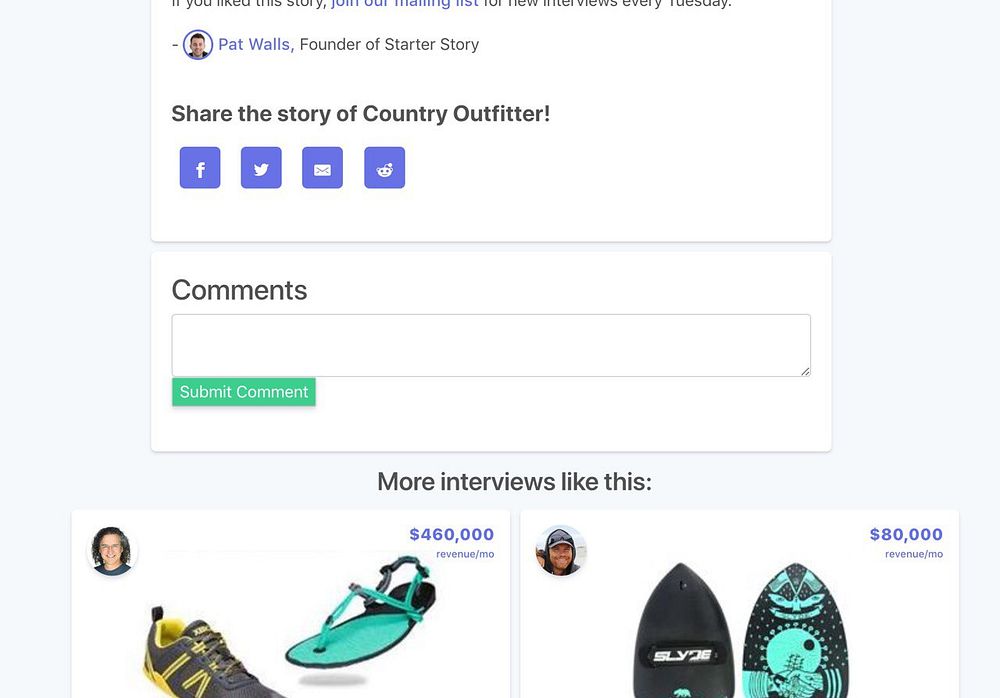Open the founder avatar on the $80,000 card
The width and height of the screenshot is (1000, 698).
[x=561, y=551]
